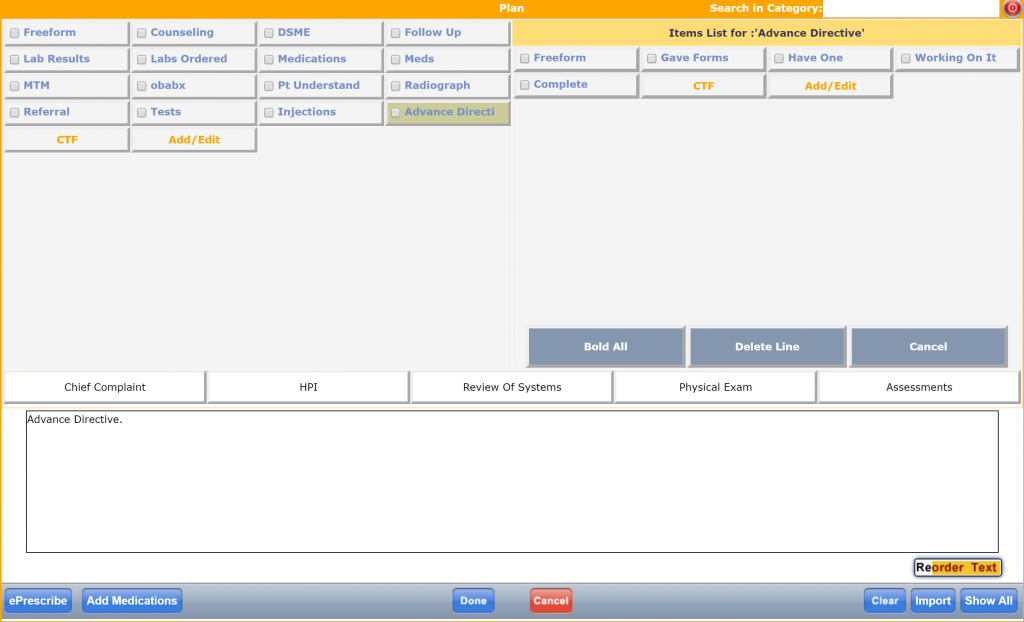Screen dimensions: 1024x622
Task: Click the ePrescribe button
Action: (x=39, y=601)
